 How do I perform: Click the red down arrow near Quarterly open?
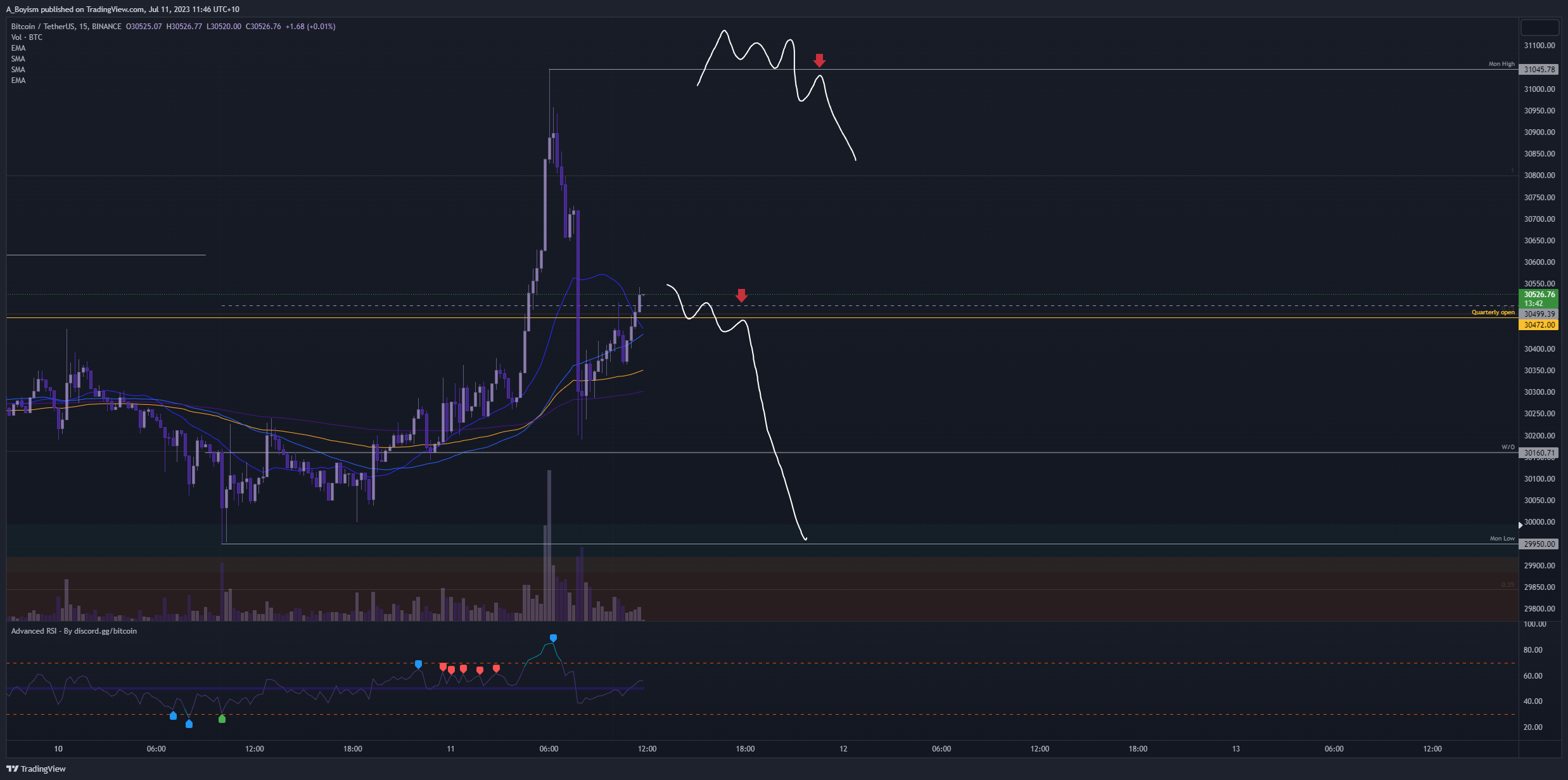[x=741, y=295]
